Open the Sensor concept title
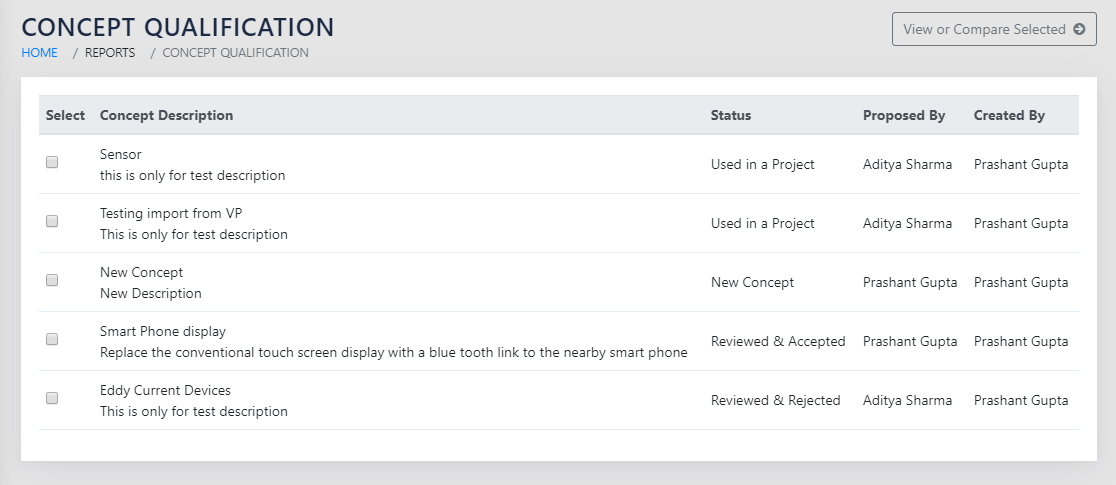The height and width of the screenshot is (485, 1116). click(121, 155)
